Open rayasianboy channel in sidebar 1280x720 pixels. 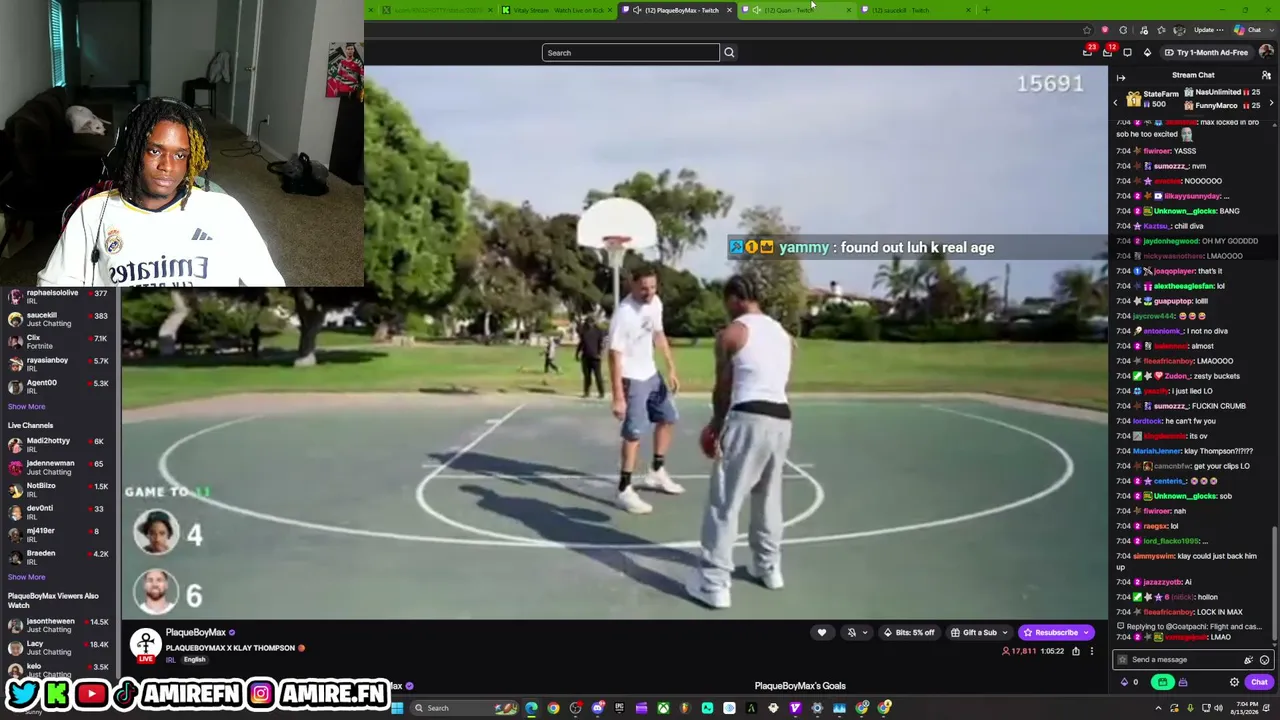60,364
